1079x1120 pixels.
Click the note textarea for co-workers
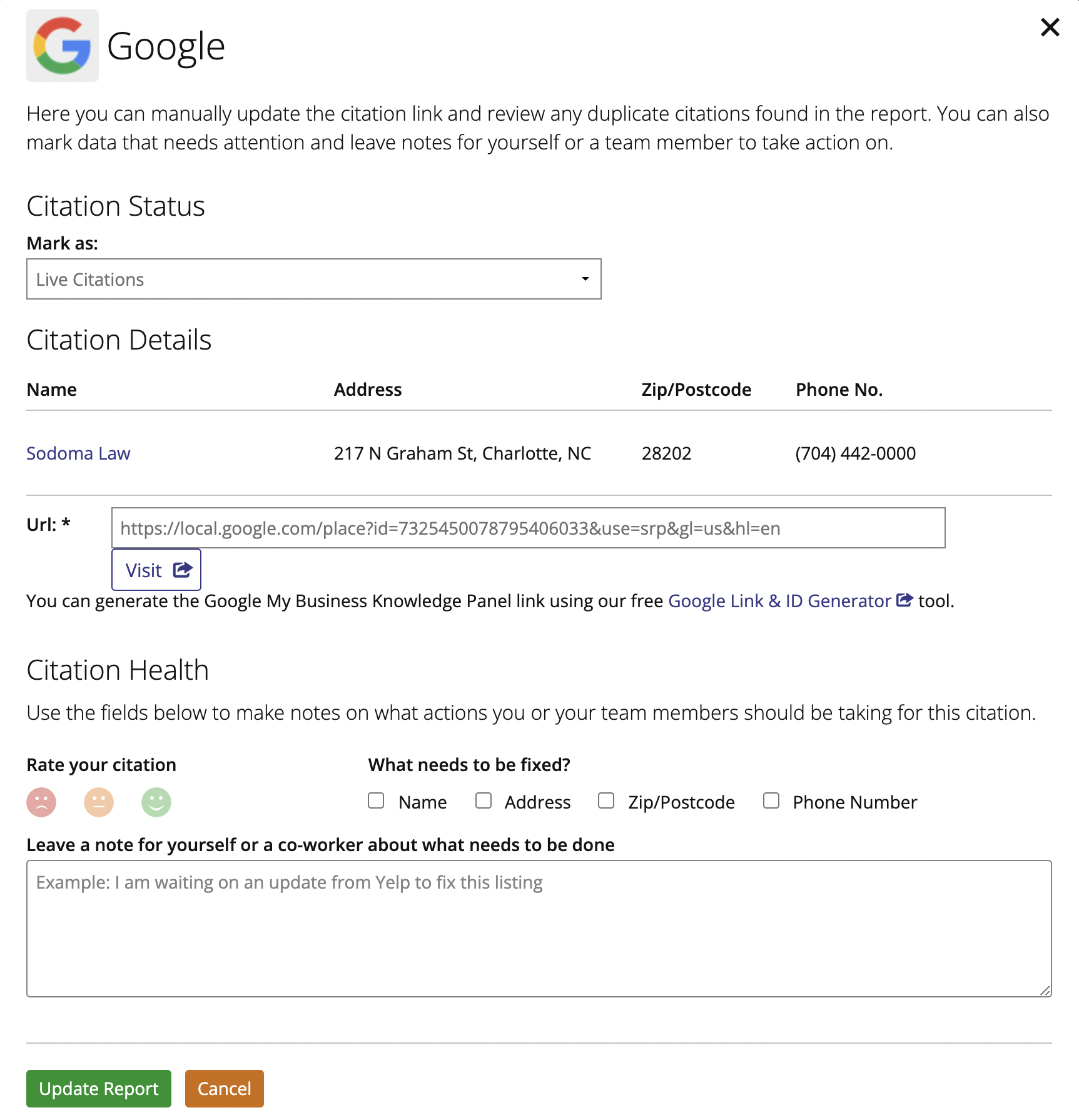pos(539,929)
